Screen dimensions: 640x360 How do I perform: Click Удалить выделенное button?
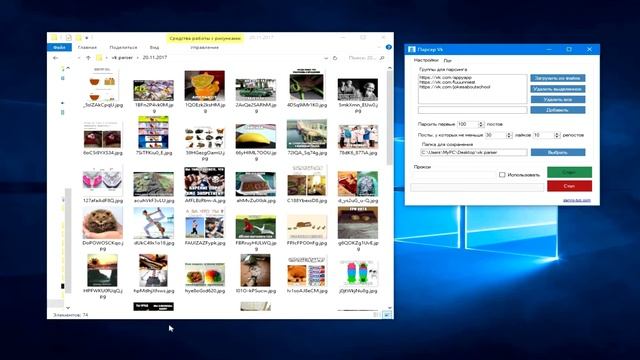tap(558, 89)
